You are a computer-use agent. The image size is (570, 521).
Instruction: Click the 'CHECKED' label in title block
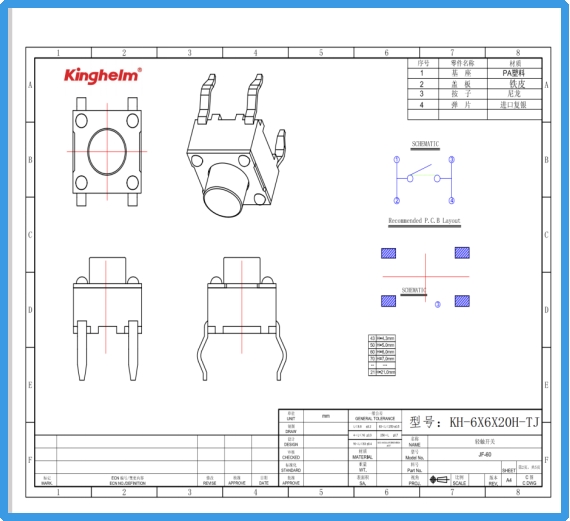291,457
